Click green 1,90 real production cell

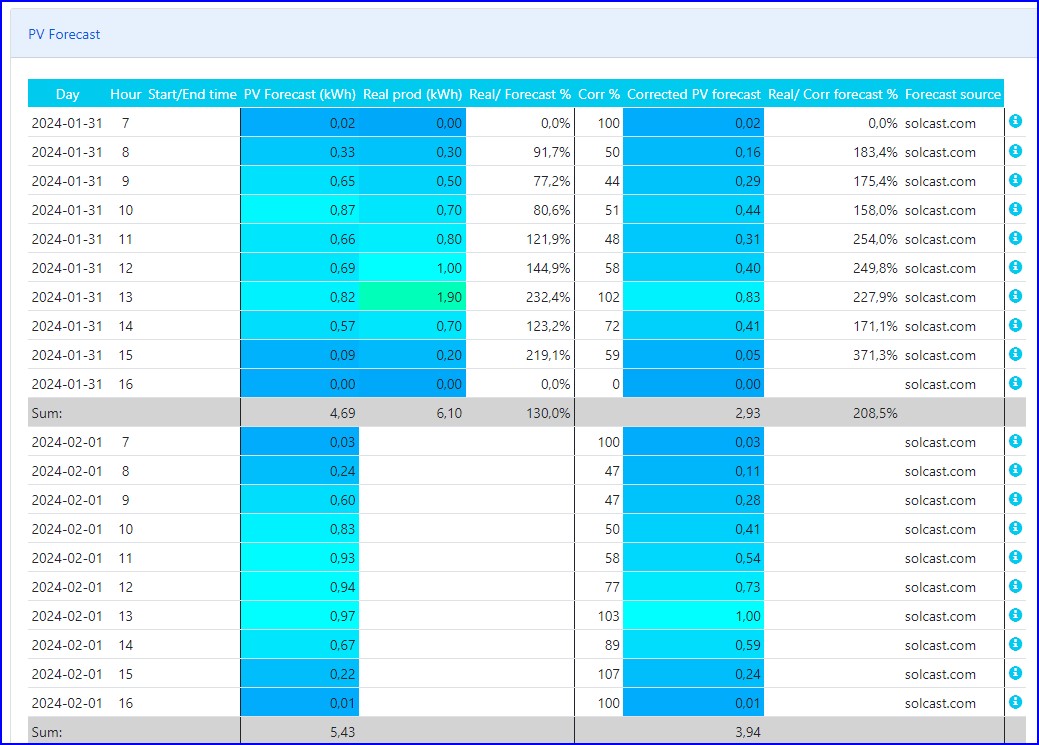413,297
